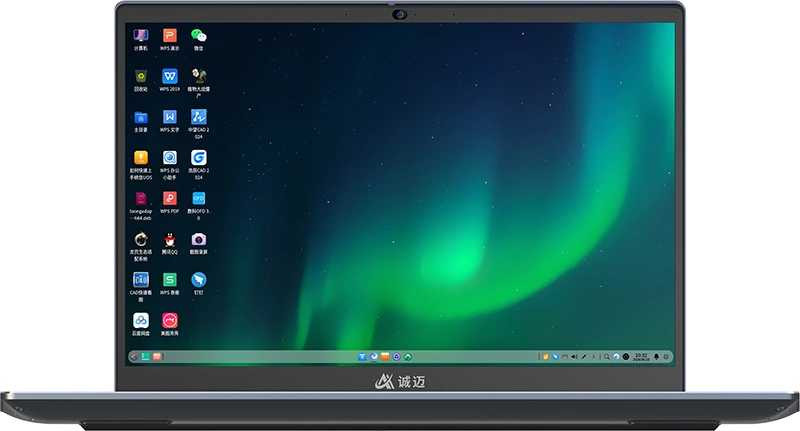Open the WPS 表格 spreadsheet app
This screenshot has width=800, height=431.
pyautogui.click(x=170, y=280)
